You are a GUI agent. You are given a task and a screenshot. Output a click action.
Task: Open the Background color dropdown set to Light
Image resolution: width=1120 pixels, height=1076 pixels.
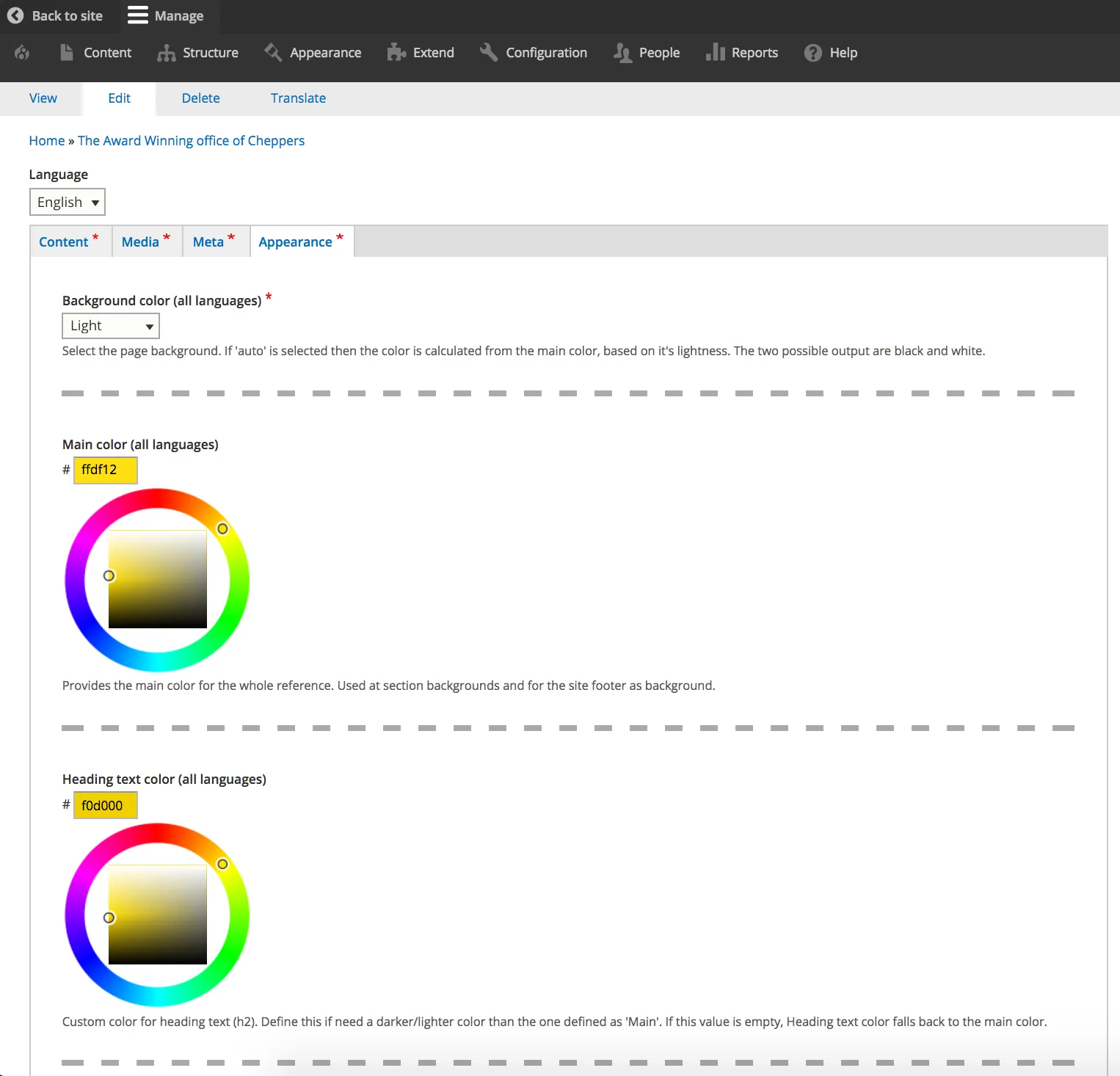click(x=111, y=326)
